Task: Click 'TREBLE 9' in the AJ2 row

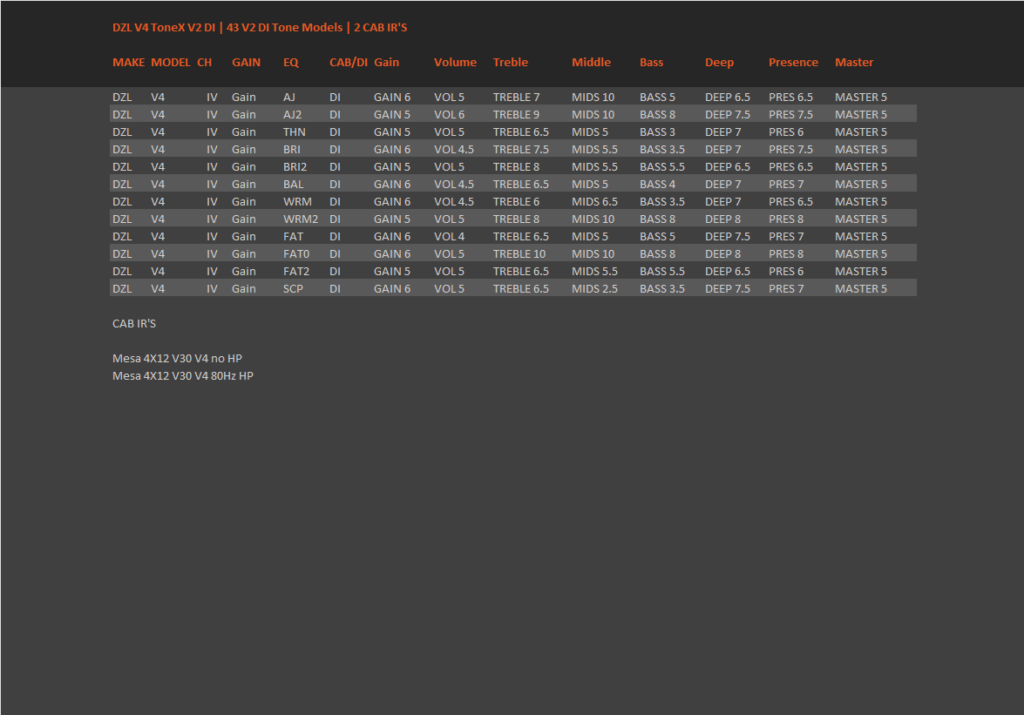Action: click(x=516, y=114)
